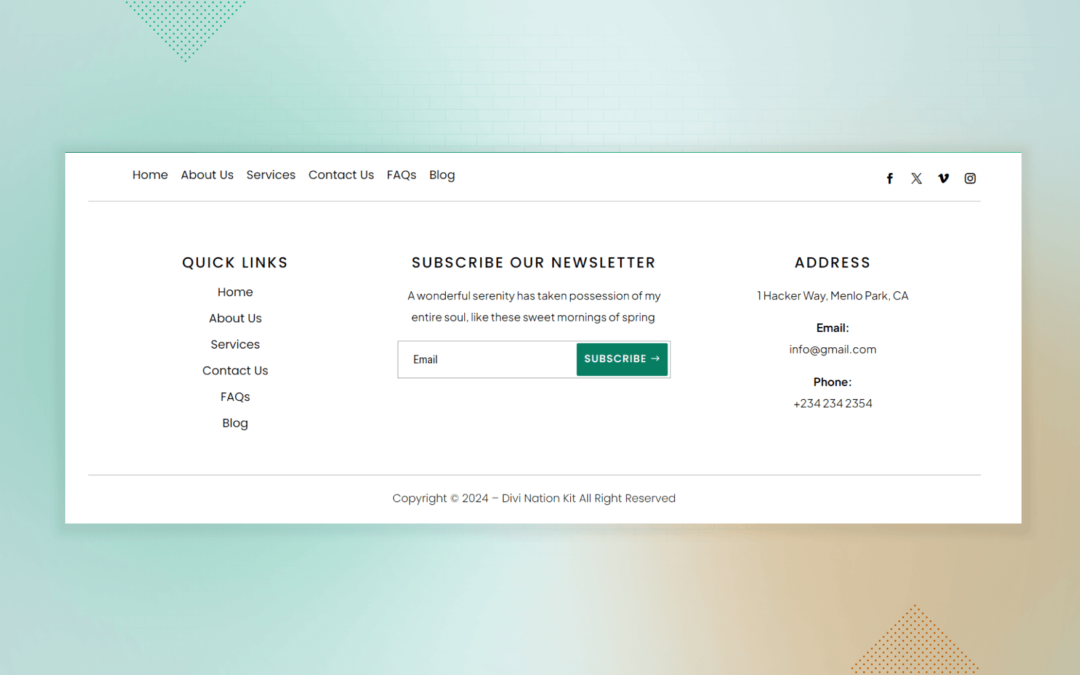Open Contact Us in top navigation menu
Image resolution: width=1080 pixels, height=675 pixels.
click(x=341, y=175)
